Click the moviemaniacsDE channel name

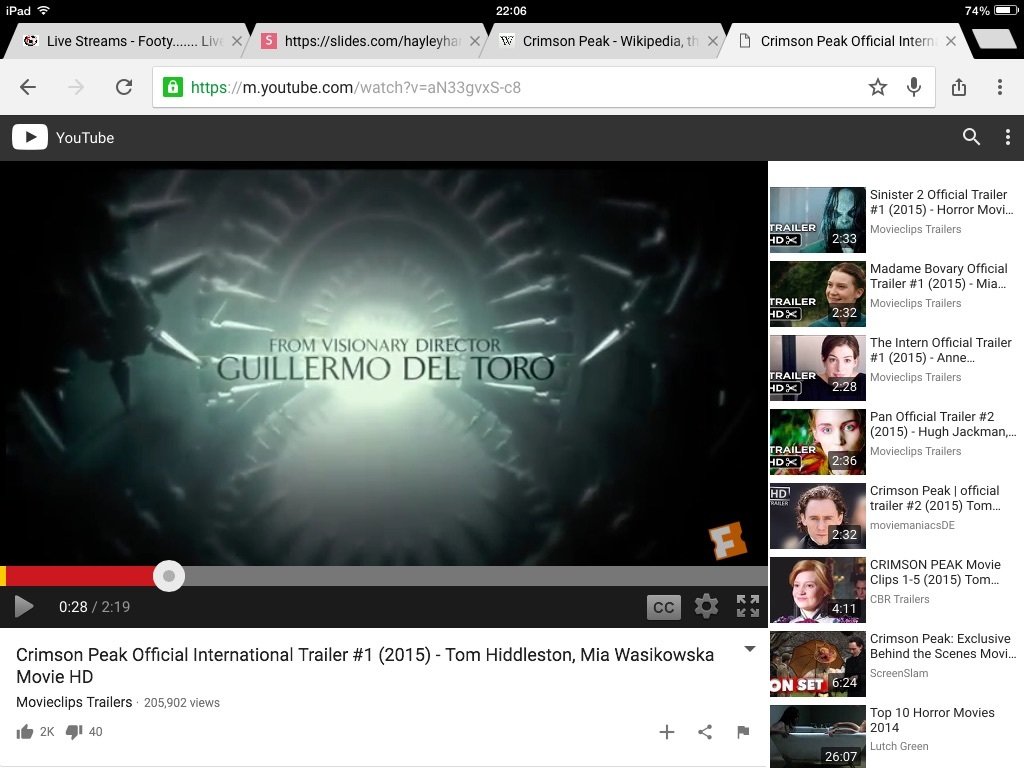click(912, 525)
